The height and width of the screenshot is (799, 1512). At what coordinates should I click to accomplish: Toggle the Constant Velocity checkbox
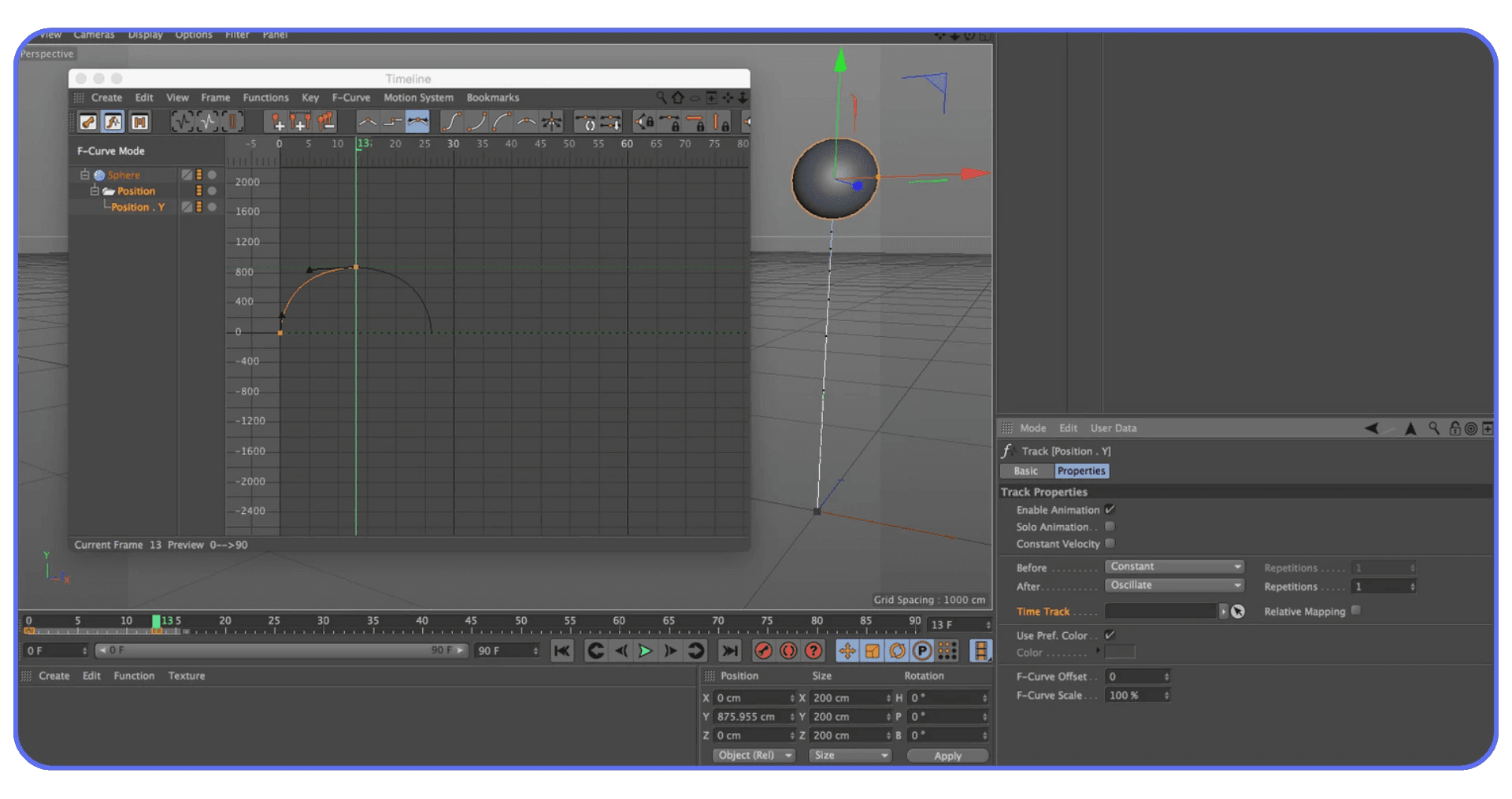pos(1110,543)
